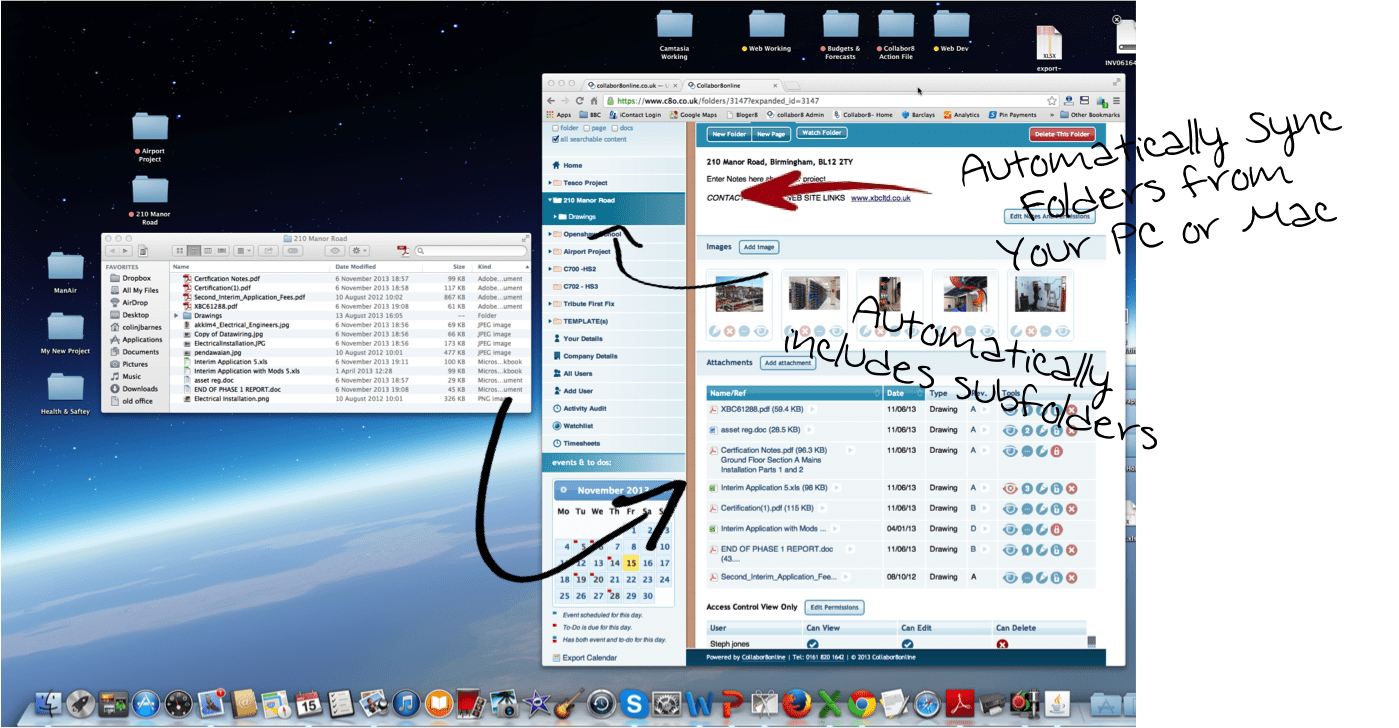Toggle the docs search checkbox
Screen dimensions: 1399x728
(617, 128)
